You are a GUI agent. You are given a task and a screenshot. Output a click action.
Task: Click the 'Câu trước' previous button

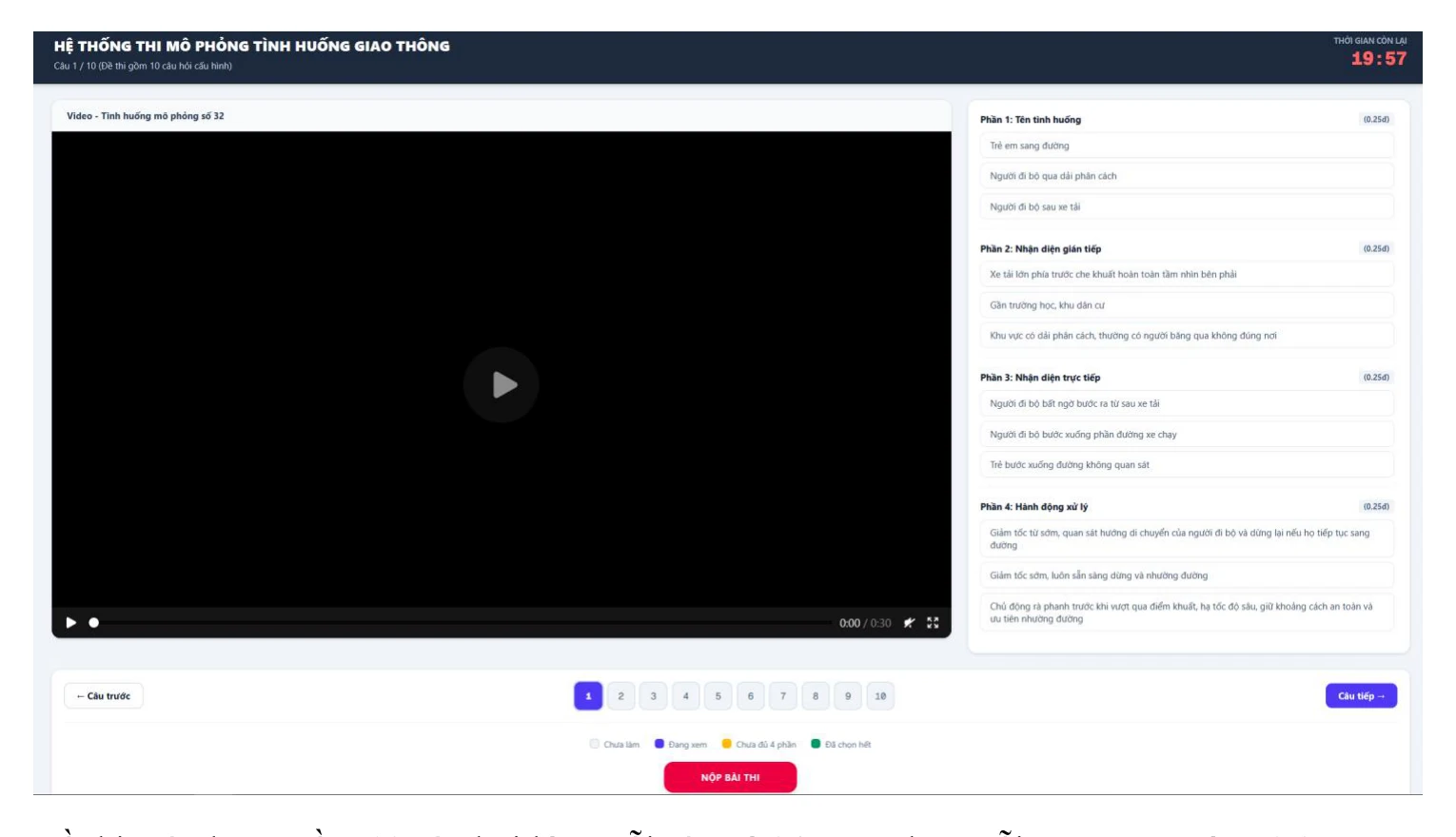[104, 696]
